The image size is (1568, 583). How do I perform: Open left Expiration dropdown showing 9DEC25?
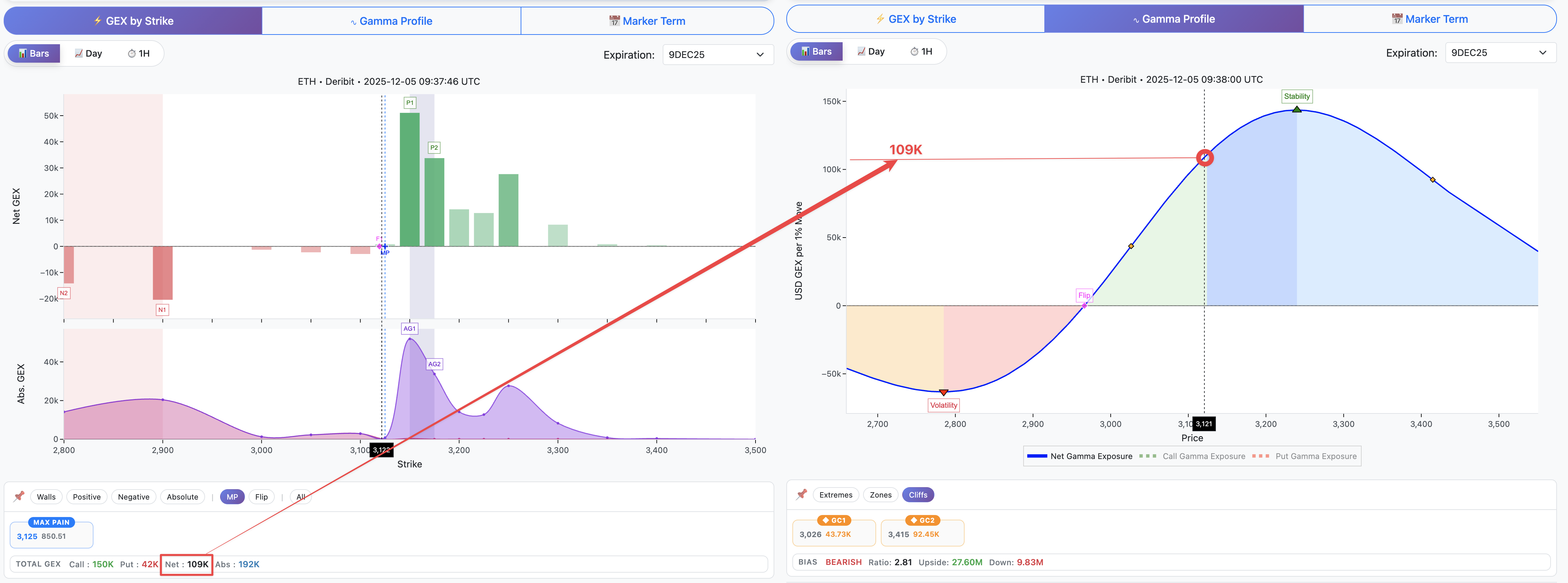pos(717,55)
